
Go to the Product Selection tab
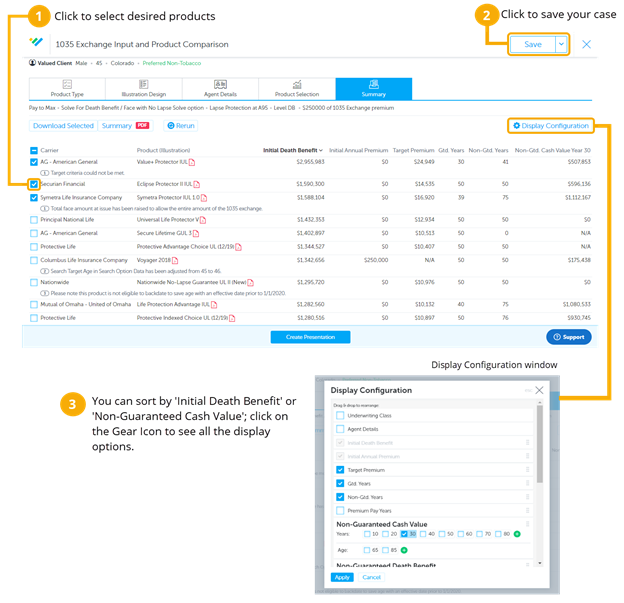coord(297,89)
